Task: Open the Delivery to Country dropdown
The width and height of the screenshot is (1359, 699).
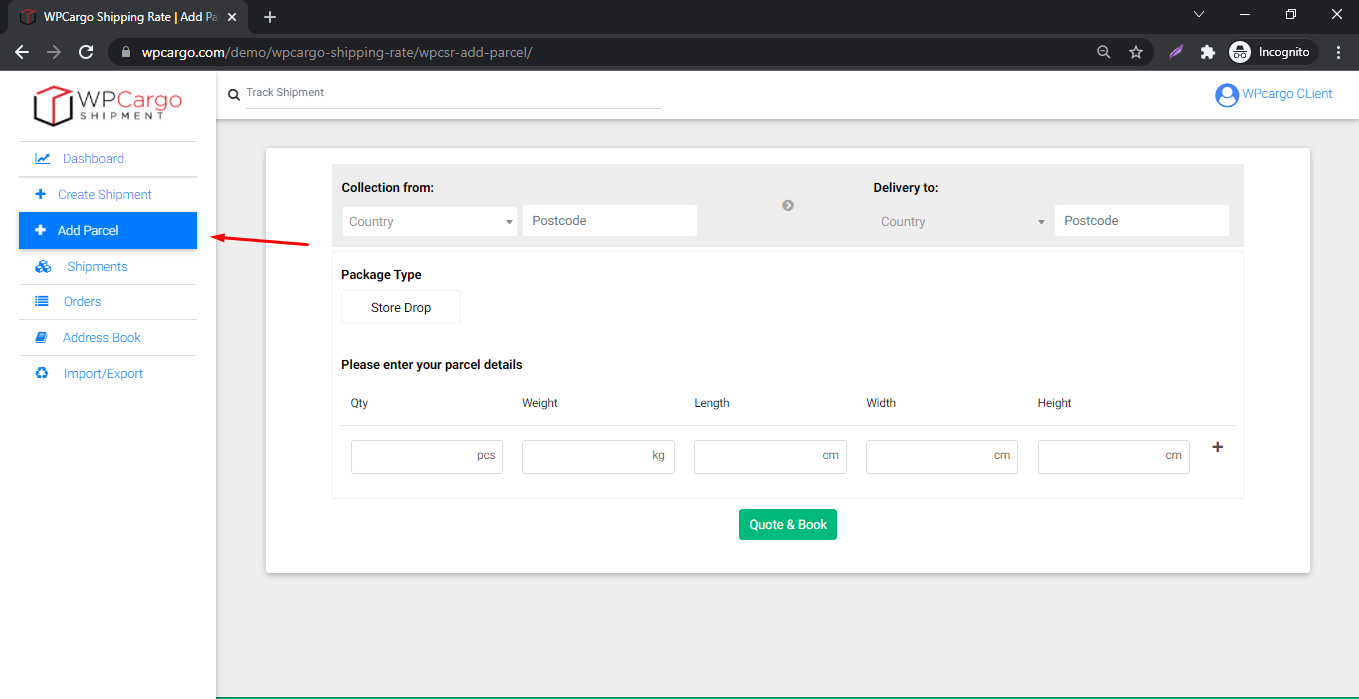Action: click(961, 221)
